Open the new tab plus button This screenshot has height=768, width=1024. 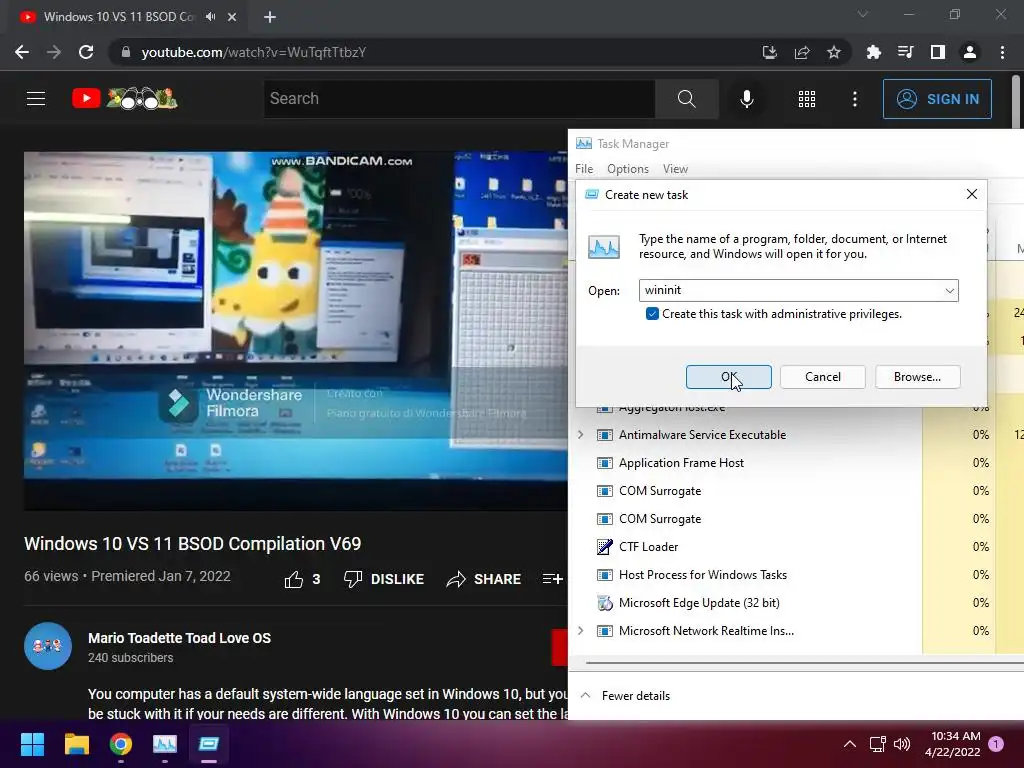[270, 17]
